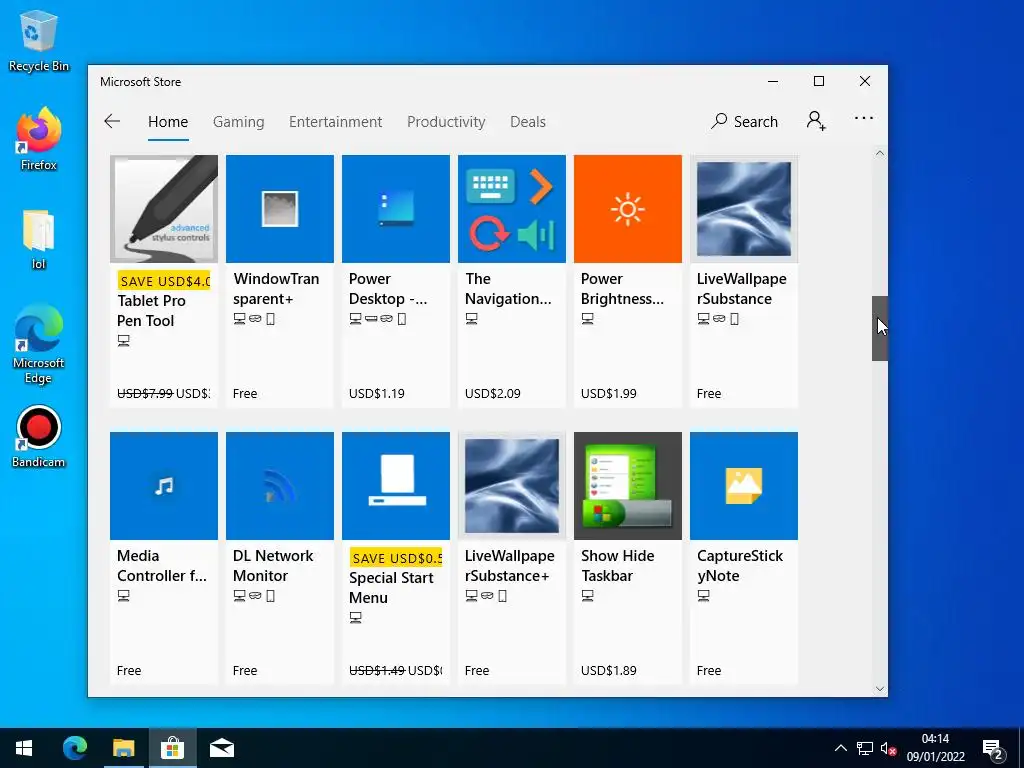Image resolution: width=1024 pixels, height=768 pixels.
Task: Click the network status tray icon
Action: point(865,748)
